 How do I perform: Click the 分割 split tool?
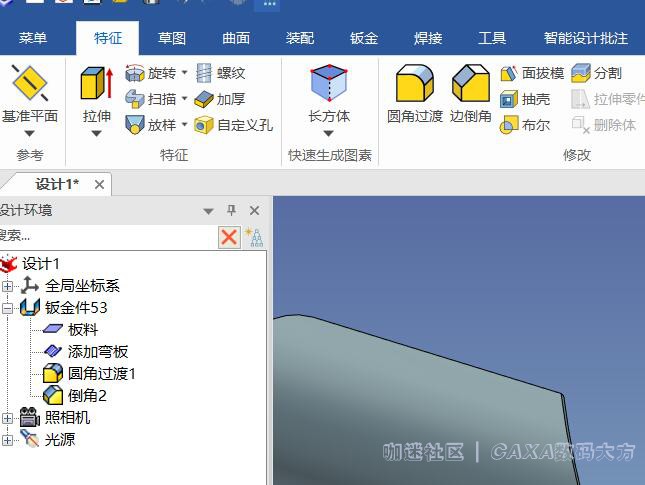click(x=596, y=74)
